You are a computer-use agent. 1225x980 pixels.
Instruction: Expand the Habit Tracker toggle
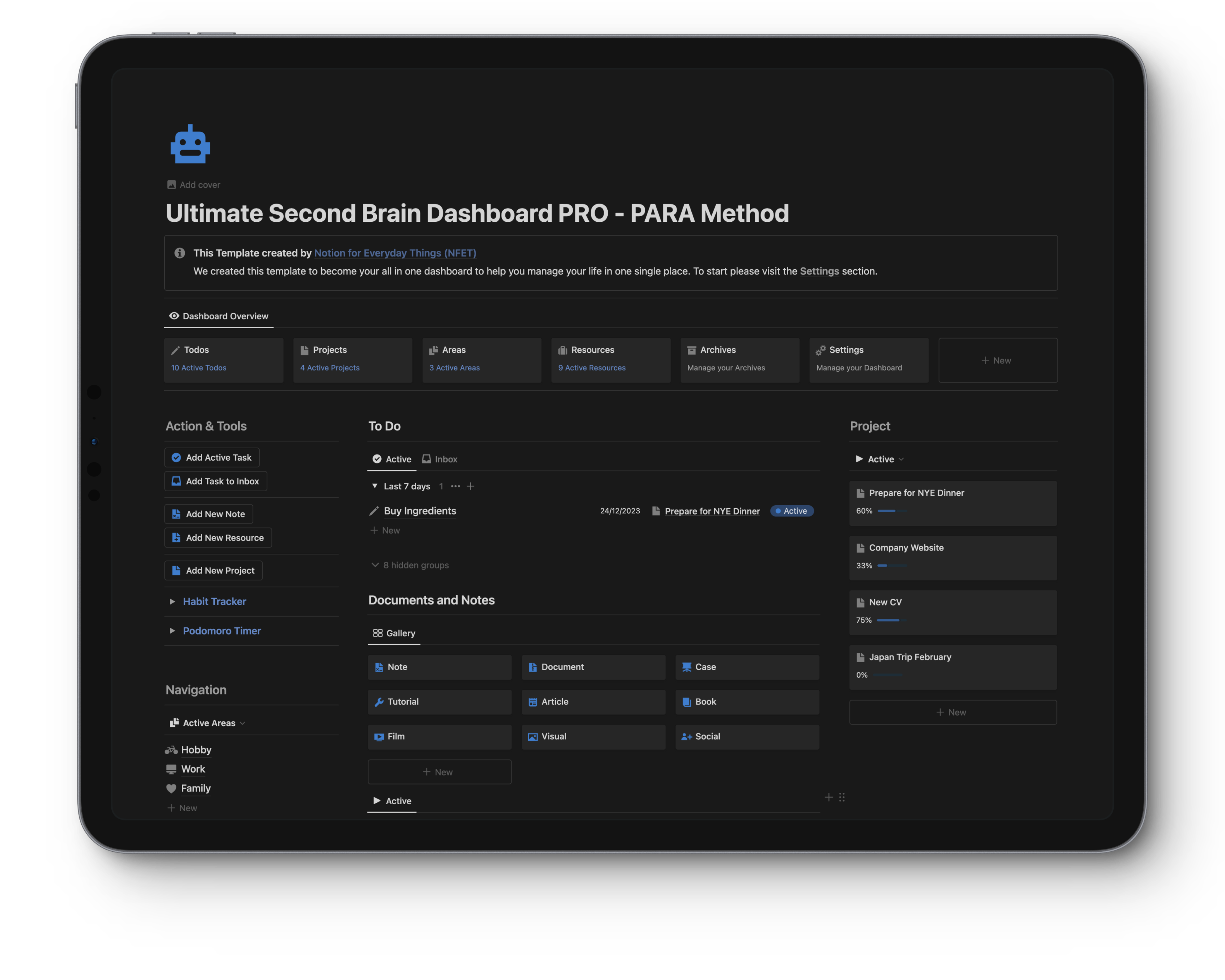[x=172, y=602]
